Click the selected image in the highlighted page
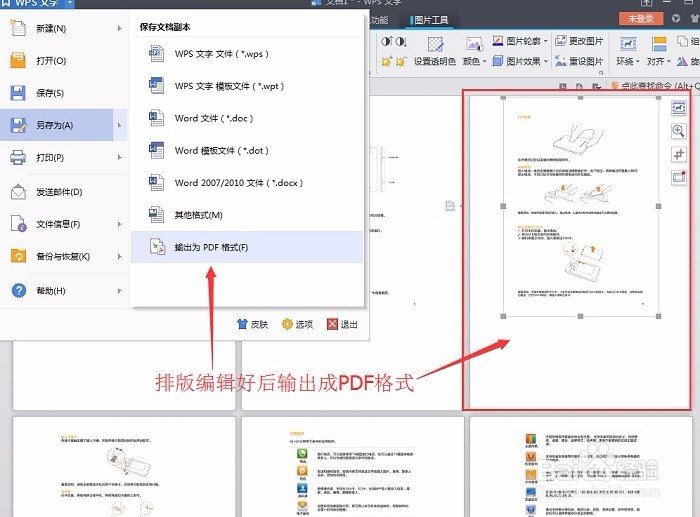700x517 pixels. pos(580,207)
